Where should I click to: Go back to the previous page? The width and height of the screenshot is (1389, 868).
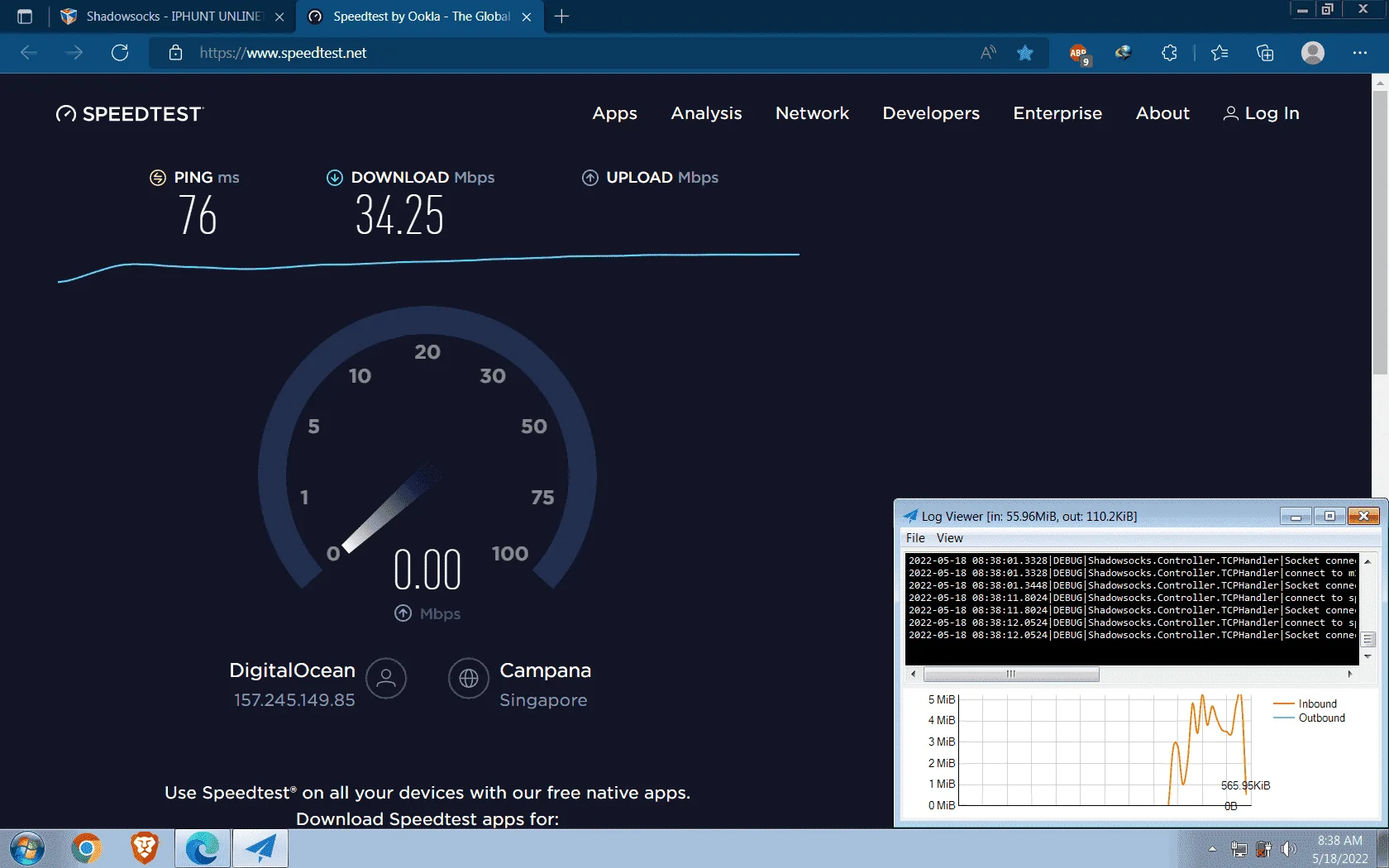point(30,53)
